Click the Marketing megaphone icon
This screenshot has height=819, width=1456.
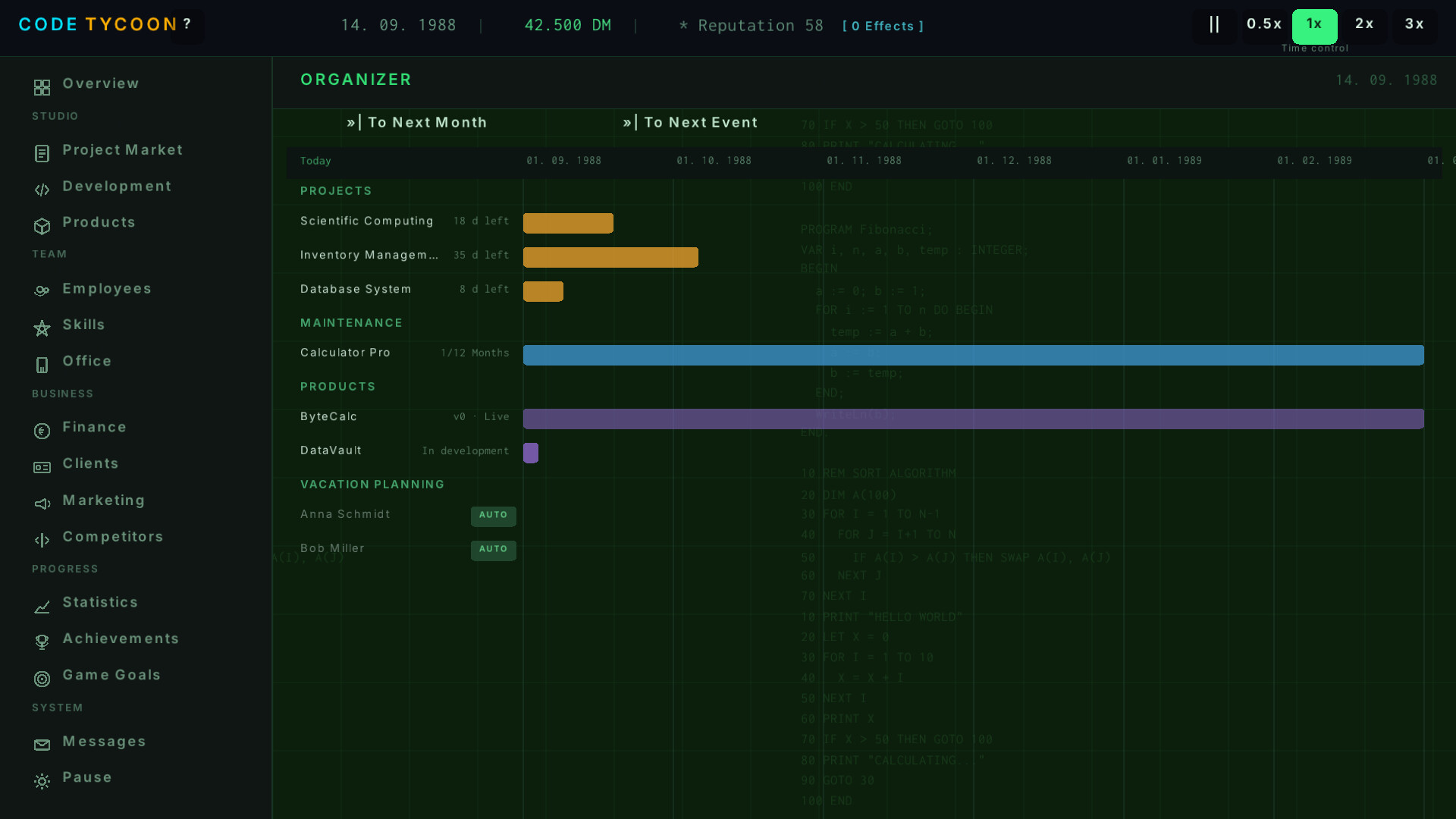point(42,504)
